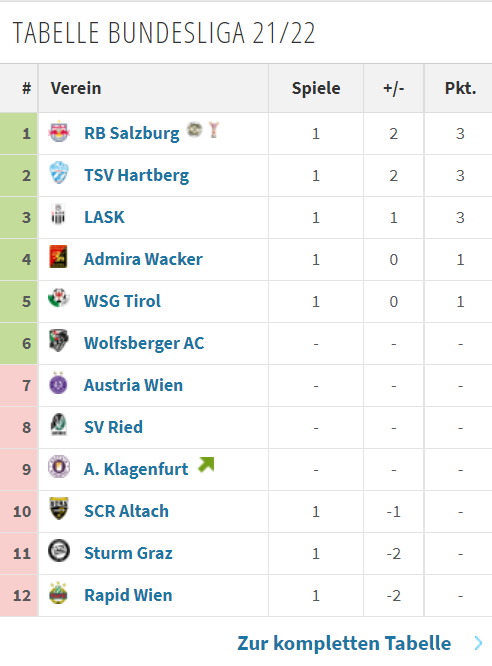This screenshot has width=492, height=666.
Task: Click the LASK club crest
Action: (58, 214)
